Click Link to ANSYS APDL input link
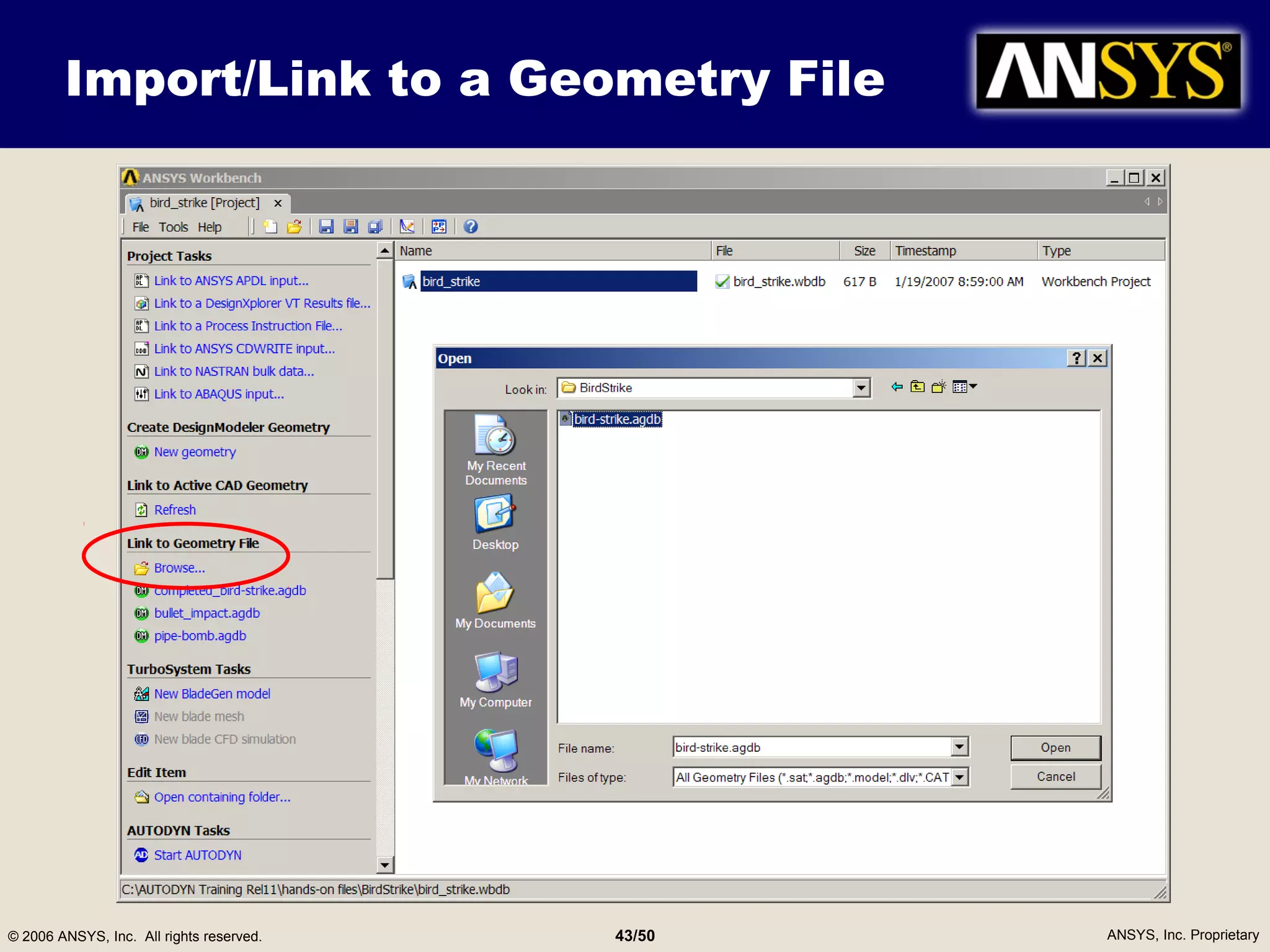The image size is (1270, 952). [231, 281]
